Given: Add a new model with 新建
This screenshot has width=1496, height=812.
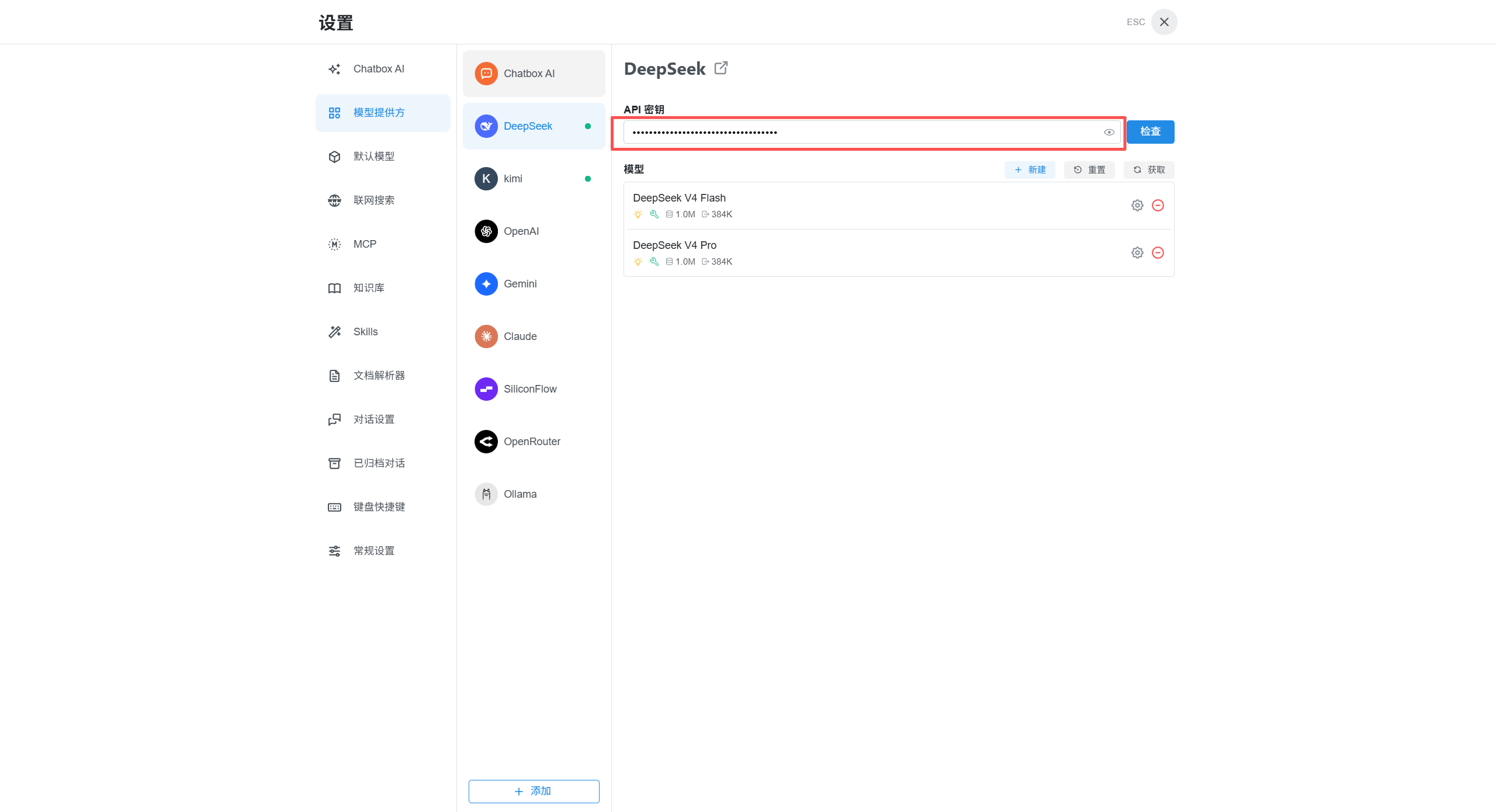Looking at the screenshot, I should (x=1030, y=170).
